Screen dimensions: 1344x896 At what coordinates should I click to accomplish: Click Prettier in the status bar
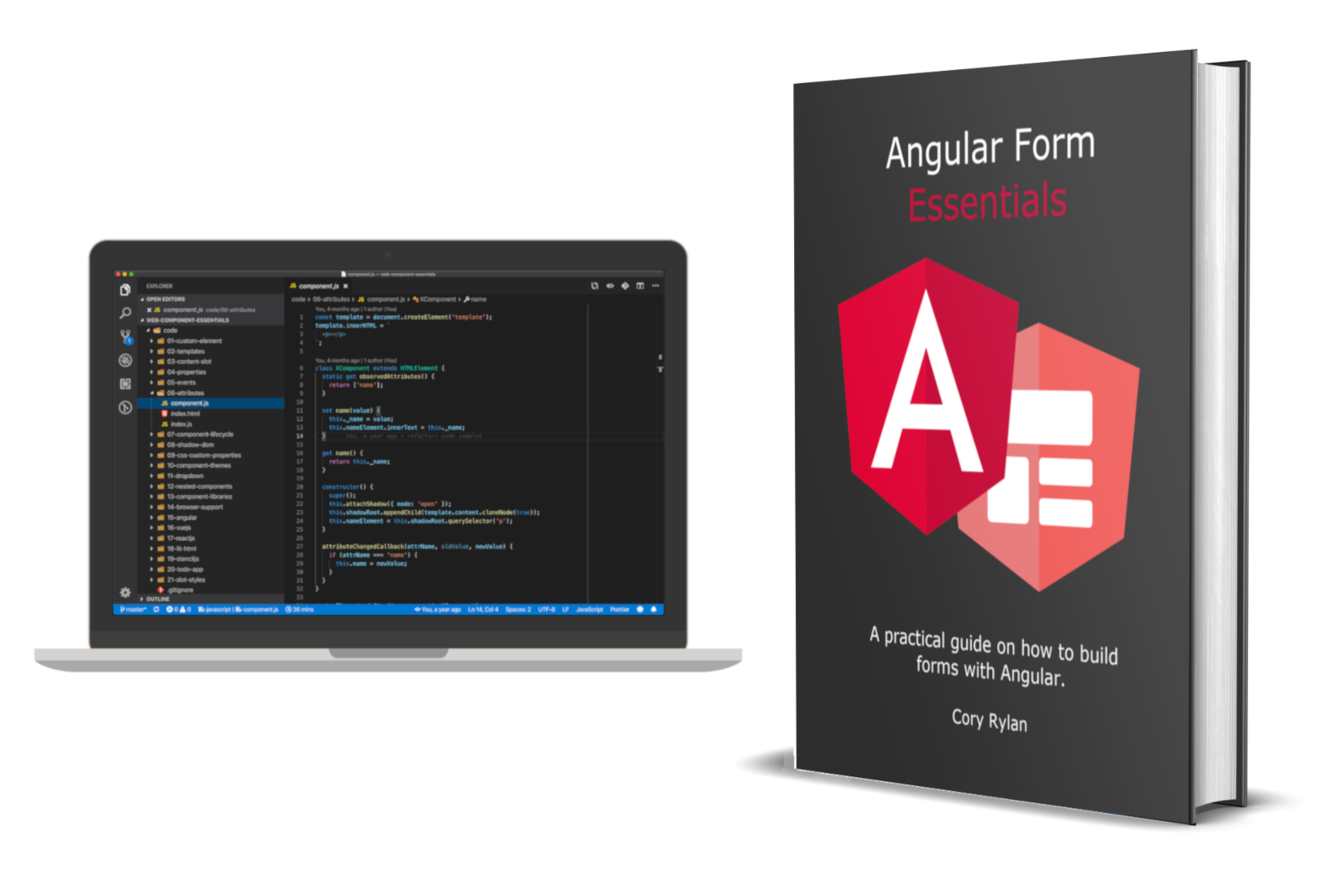click(x=620, y=609)
